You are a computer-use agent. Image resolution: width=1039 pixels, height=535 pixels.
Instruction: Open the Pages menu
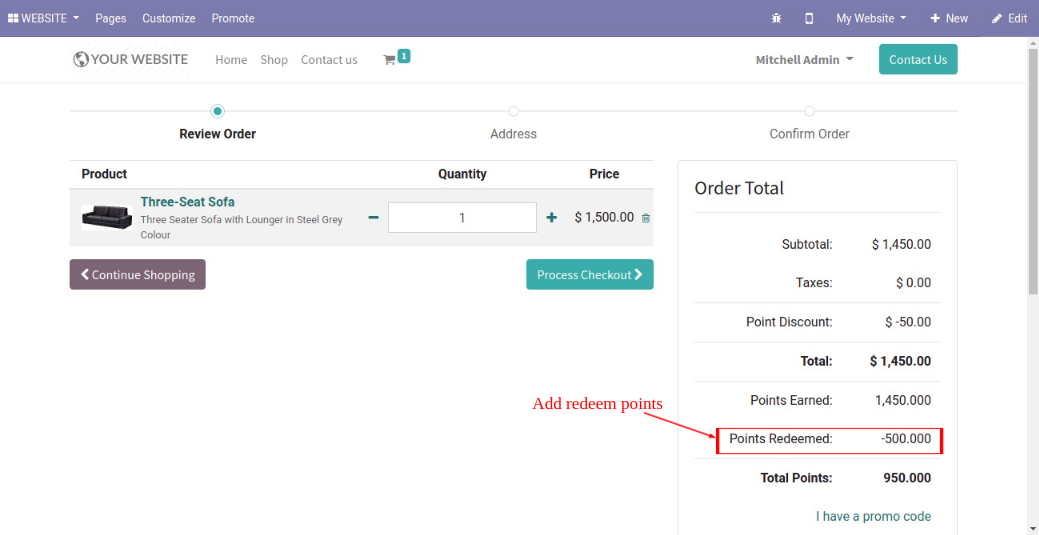click(111, 18)
